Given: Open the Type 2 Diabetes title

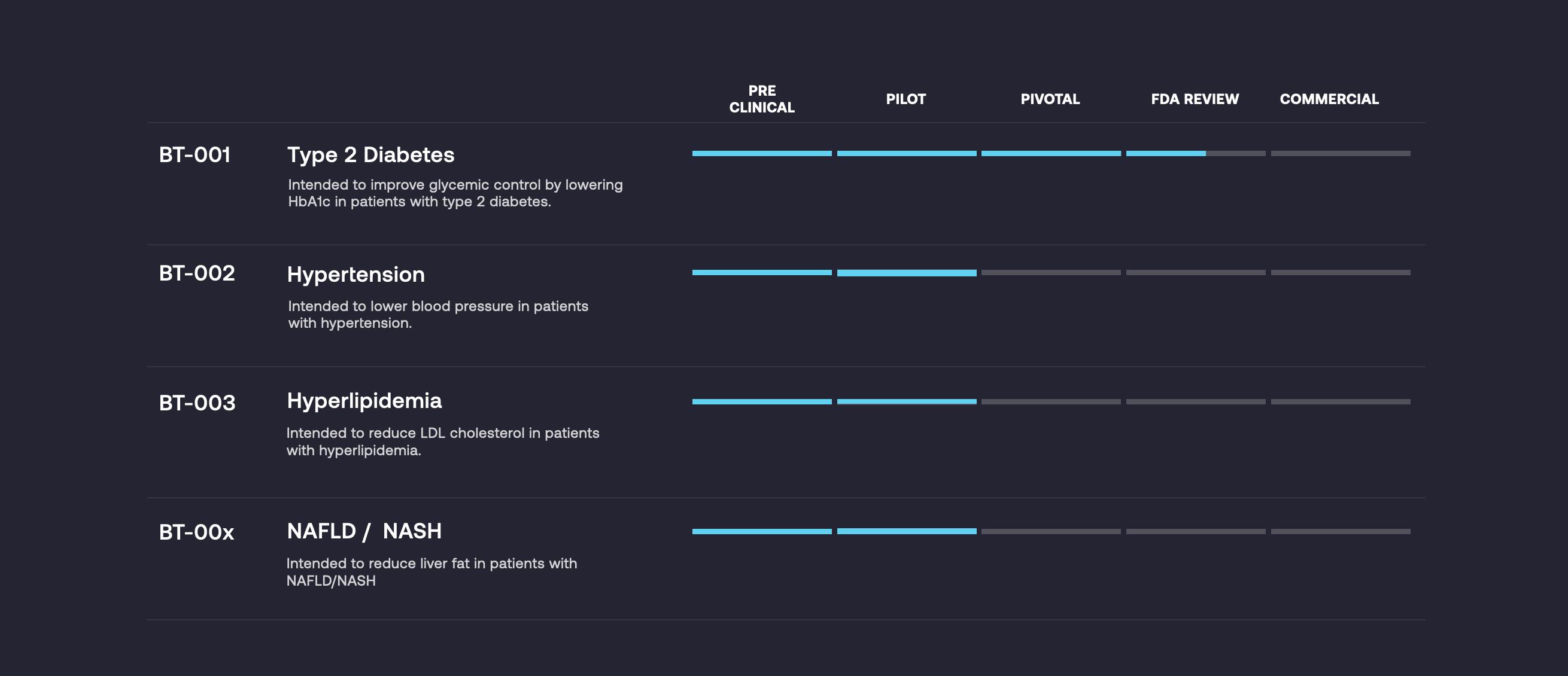Looking at the screenshot, I should 370,155.
